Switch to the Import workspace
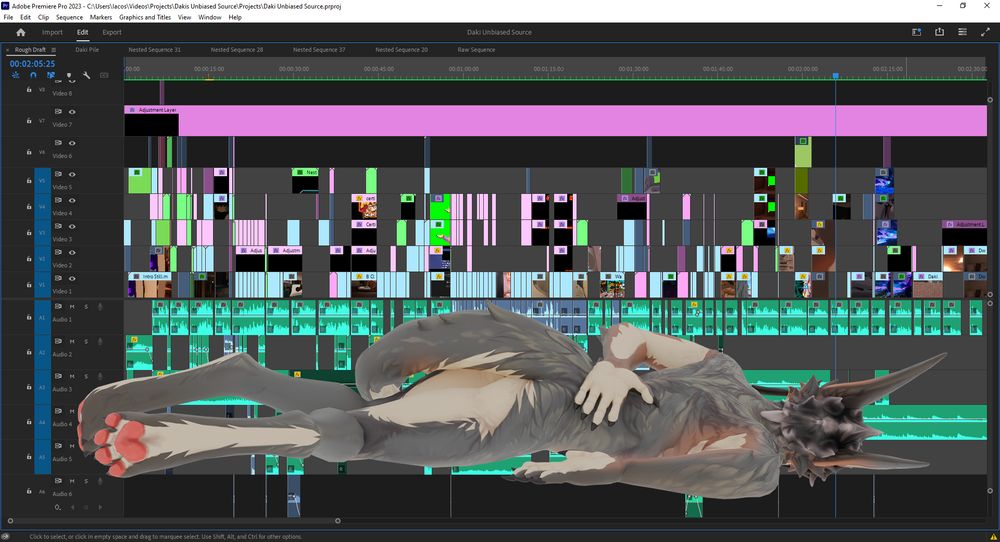Viewport: 1000px width, 542px height. pyautogui.click(x=52, y=32)
